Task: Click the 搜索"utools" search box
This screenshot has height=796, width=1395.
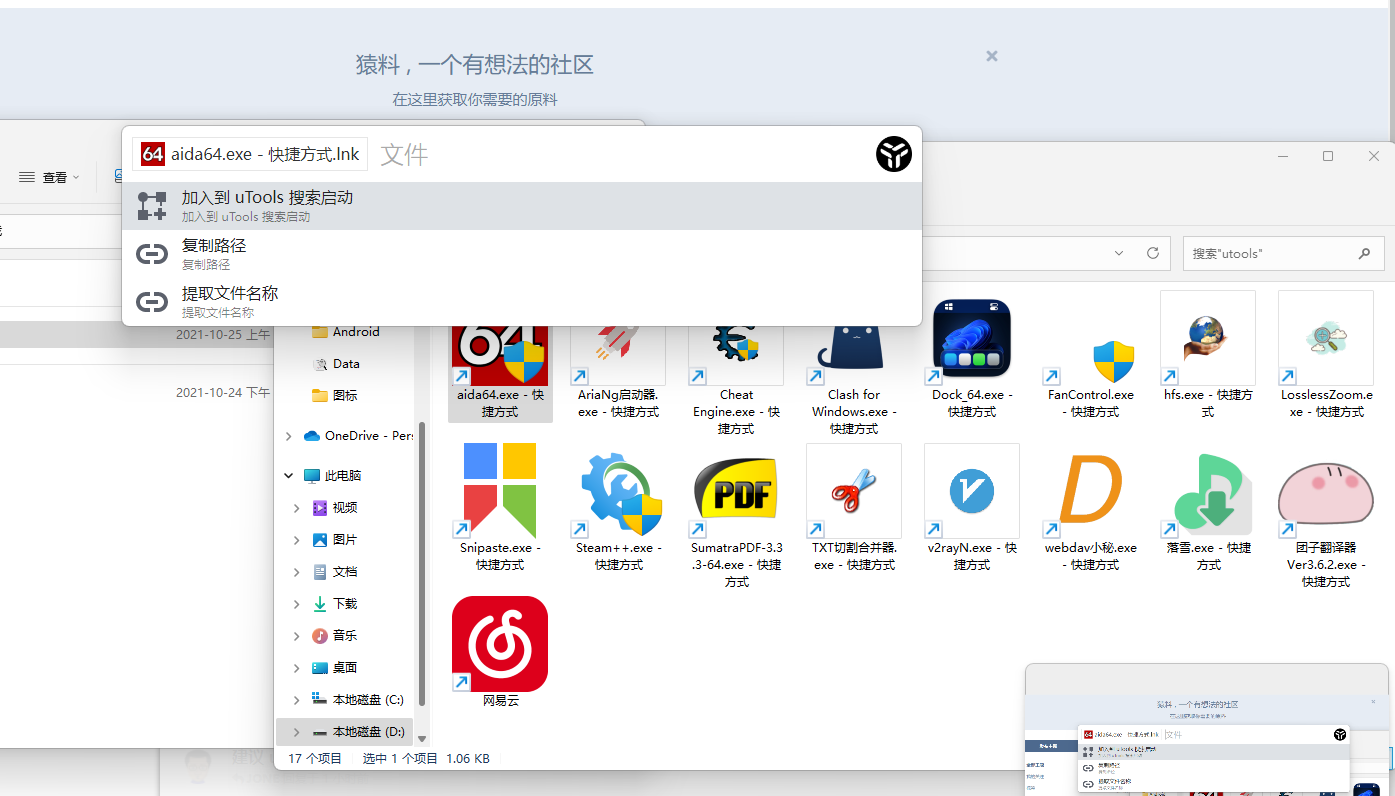Action: point(1283,254)
